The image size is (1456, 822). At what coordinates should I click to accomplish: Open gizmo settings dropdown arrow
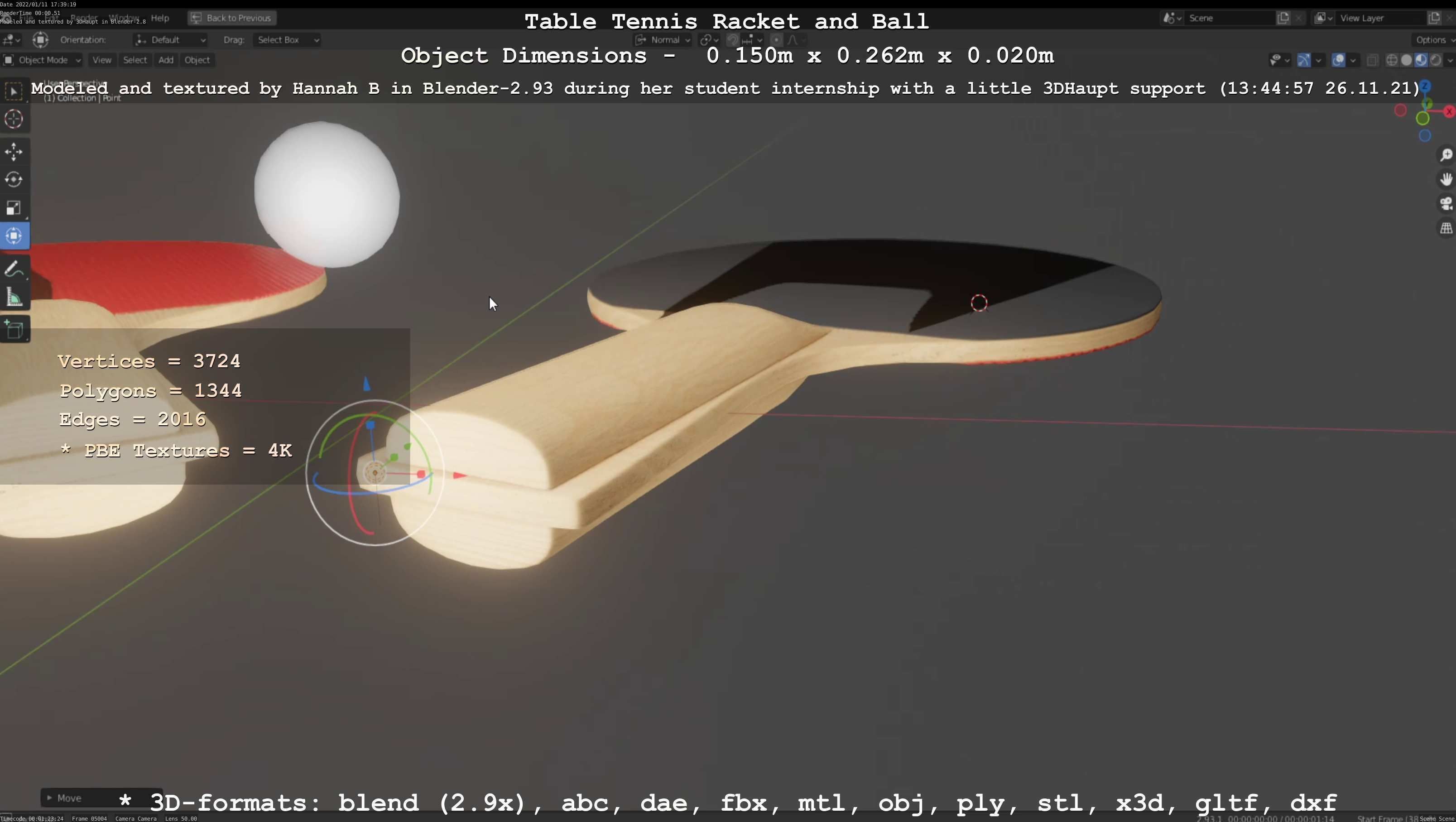point(1318,60)
